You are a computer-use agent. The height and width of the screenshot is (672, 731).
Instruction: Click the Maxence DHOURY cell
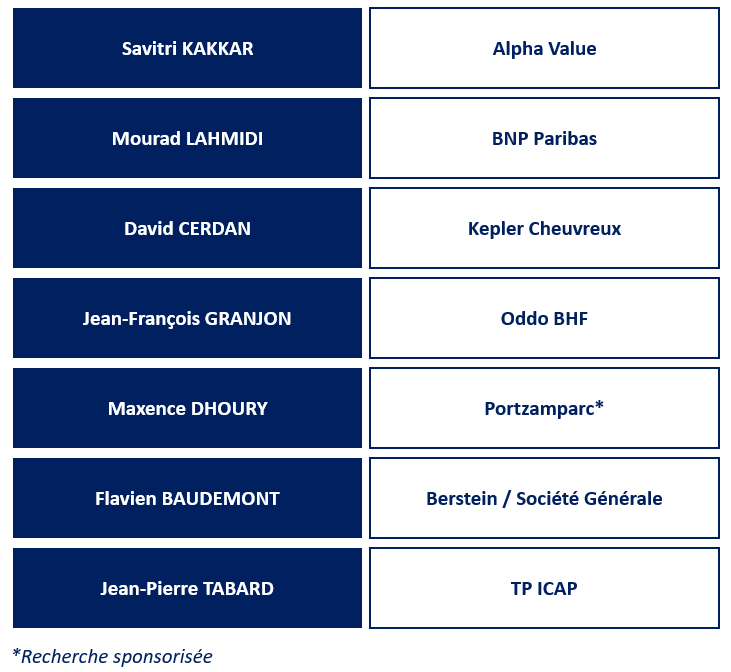pos(187,408)
